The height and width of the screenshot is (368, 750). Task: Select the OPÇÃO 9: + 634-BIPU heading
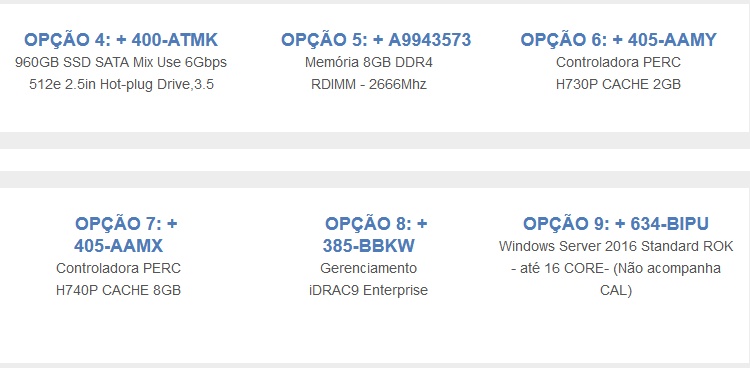[616, 224]
